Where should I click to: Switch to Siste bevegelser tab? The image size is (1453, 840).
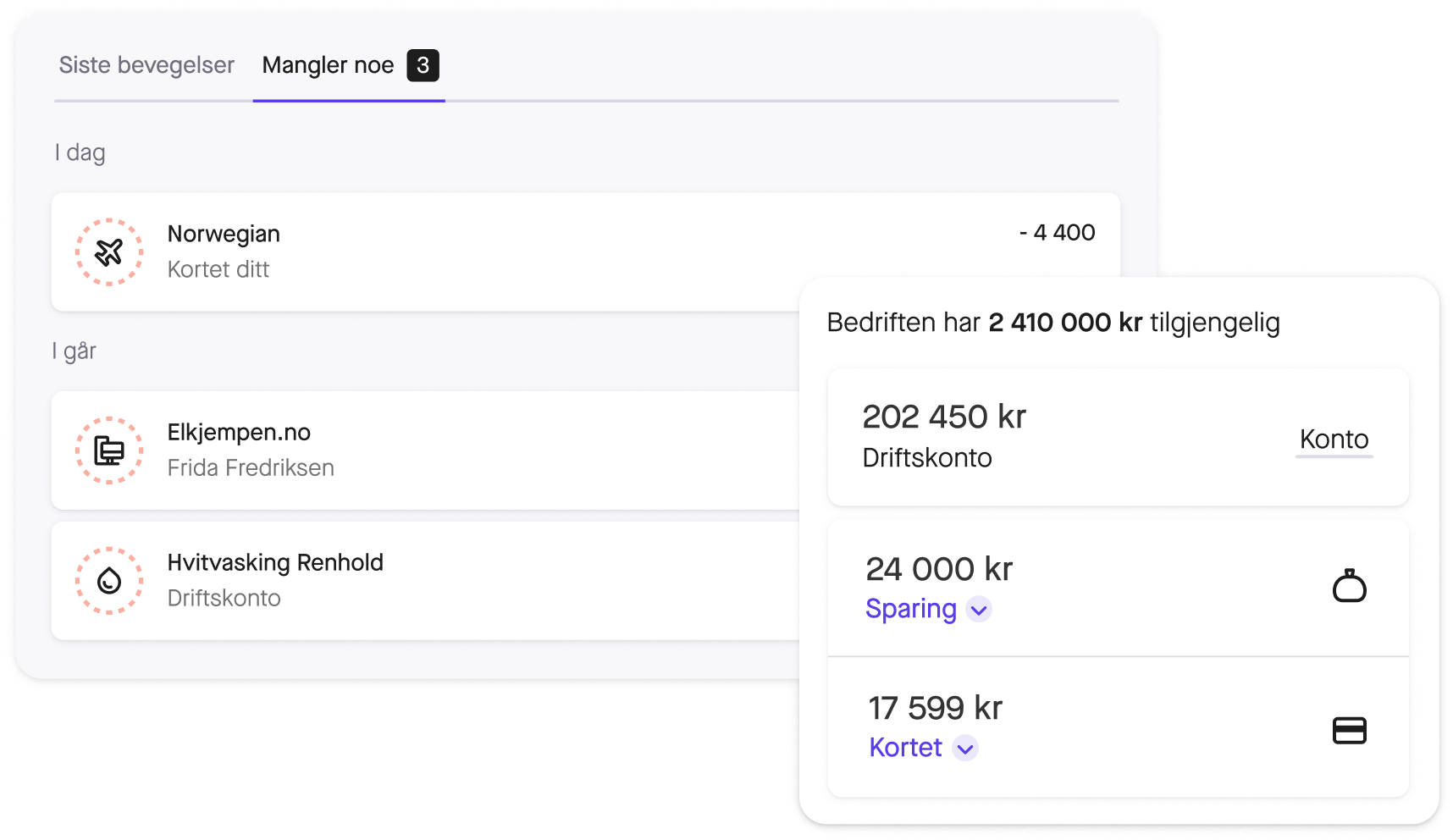146,65
